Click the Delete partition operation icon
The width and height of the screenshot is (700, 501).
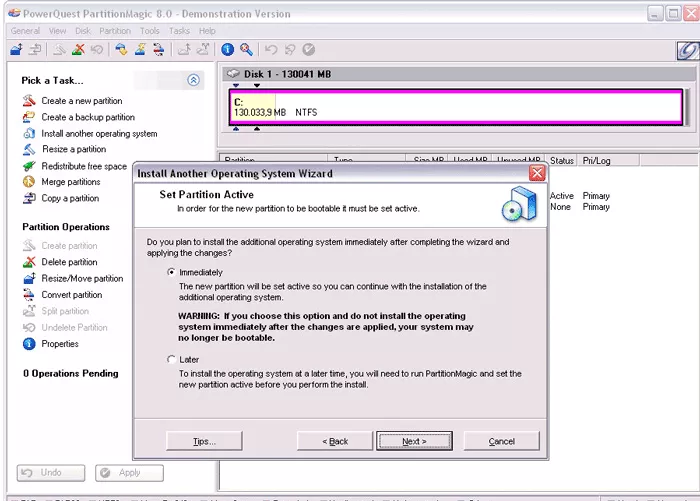pos(29,262)
